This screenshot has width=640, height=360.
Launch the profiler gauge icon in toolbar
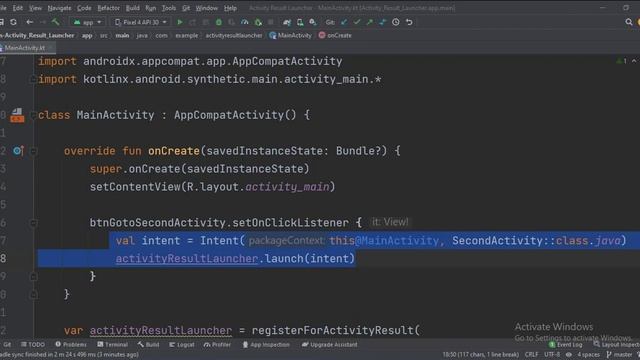point(244,22)
